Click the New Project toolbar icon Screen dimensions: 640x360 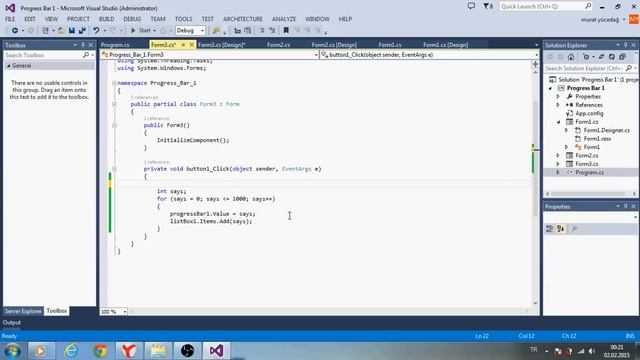coord(45,31)
